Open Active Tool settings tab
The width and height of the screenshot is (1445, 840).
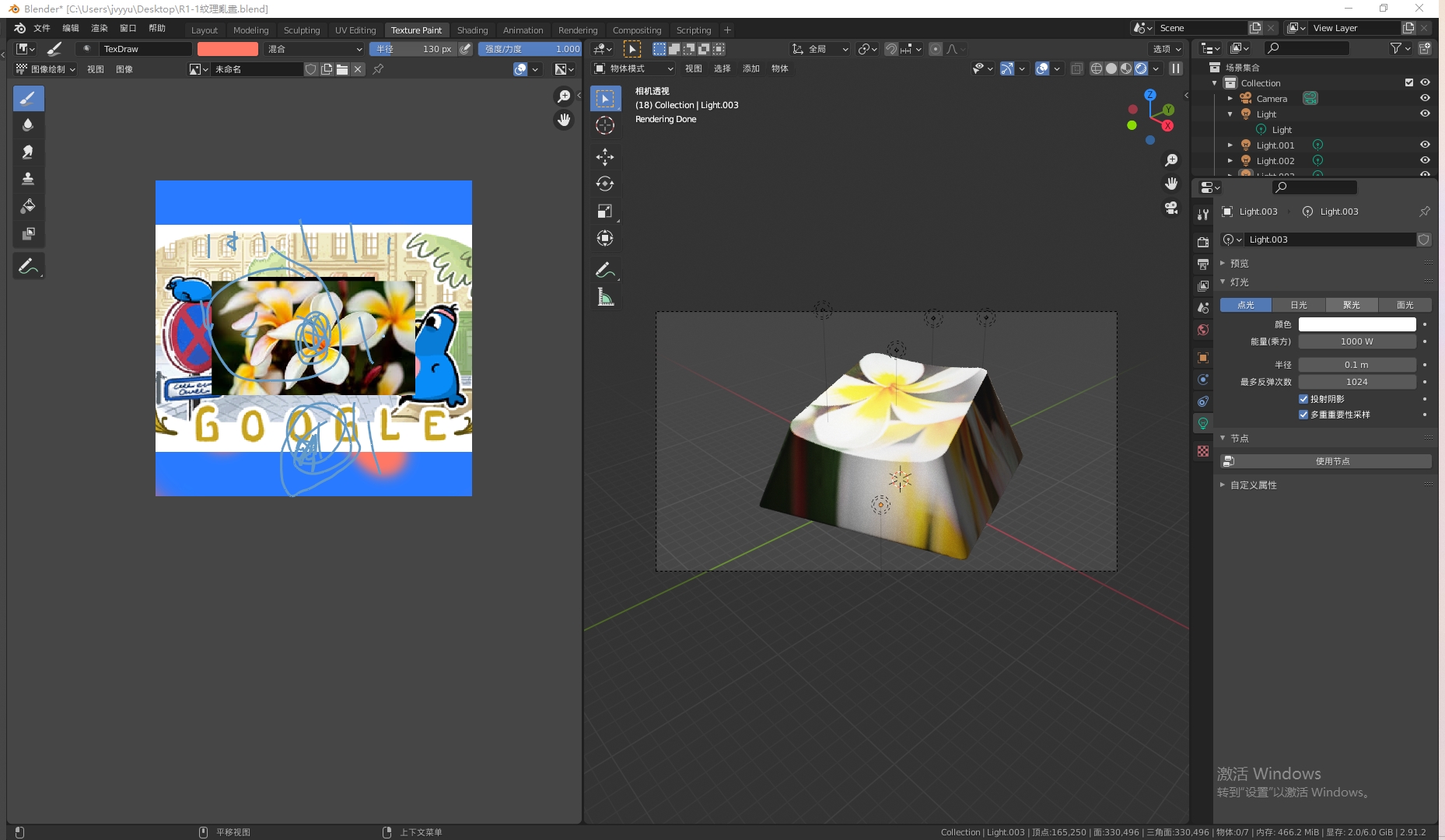[1203, 214]
